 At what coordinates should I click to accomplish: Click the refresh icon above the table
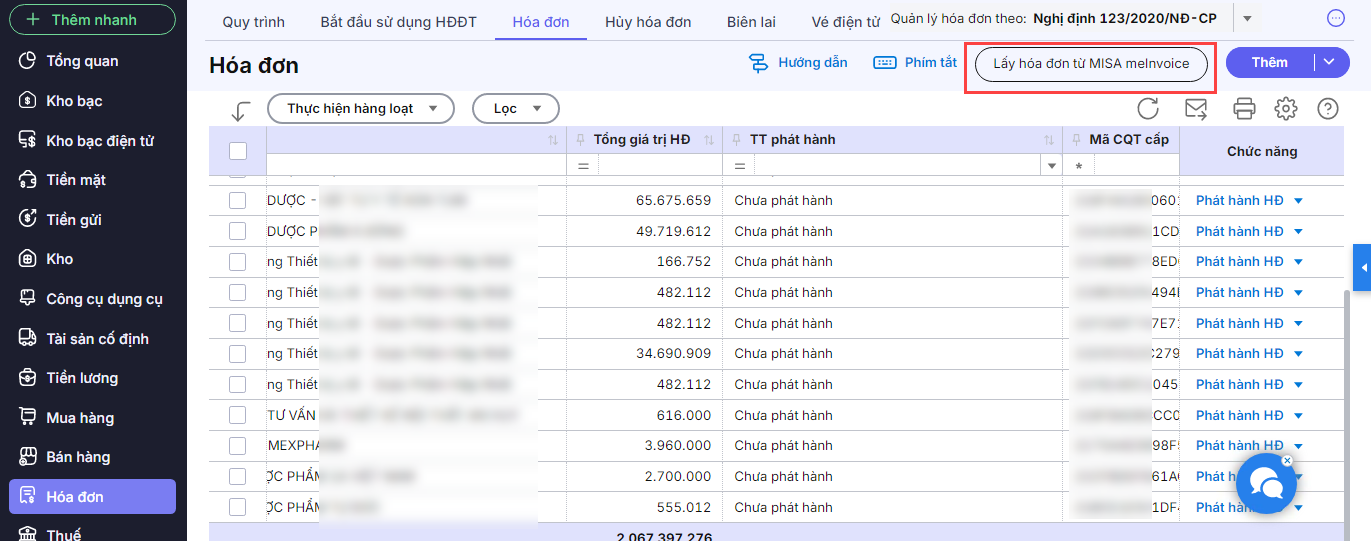1148,108
